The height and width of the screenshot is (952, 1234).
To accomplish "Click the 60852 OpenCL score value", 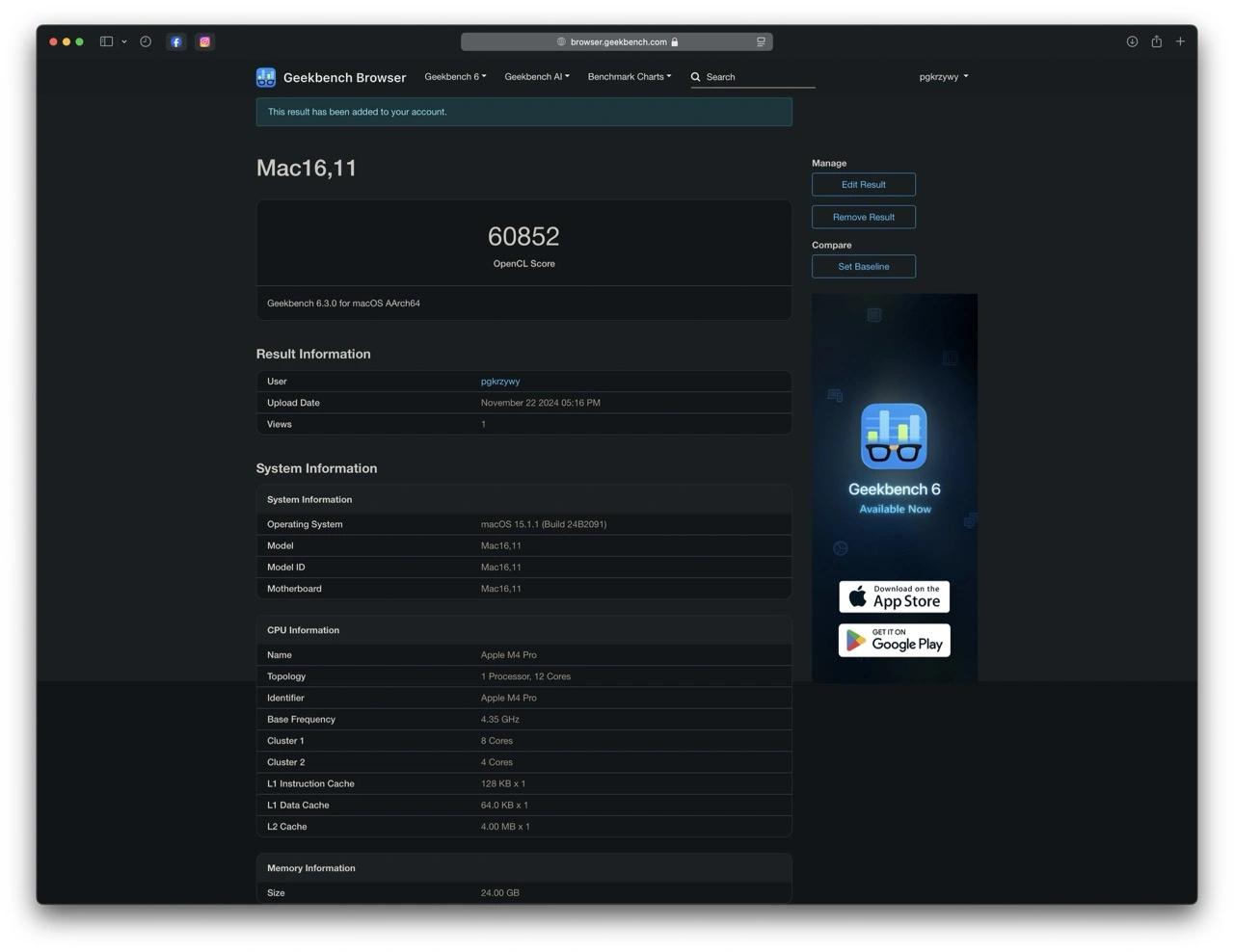I will pyautogui.click(x=523, y=236).
